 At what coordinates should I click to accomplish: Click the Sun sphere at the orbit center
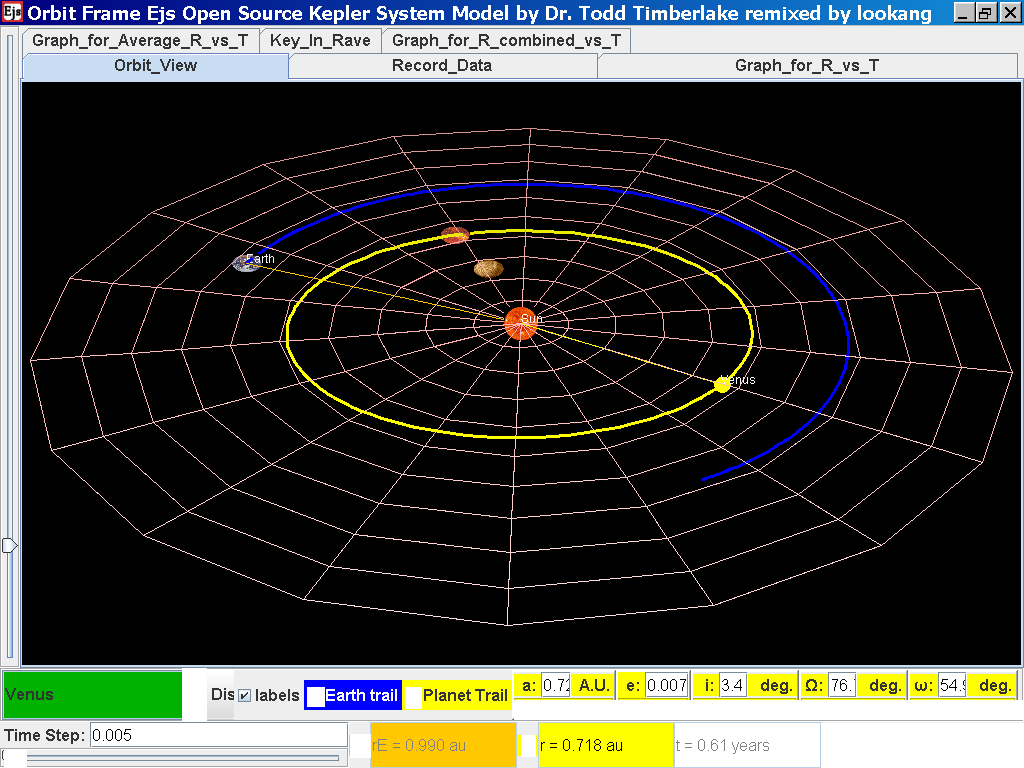[x=520, y=323]
